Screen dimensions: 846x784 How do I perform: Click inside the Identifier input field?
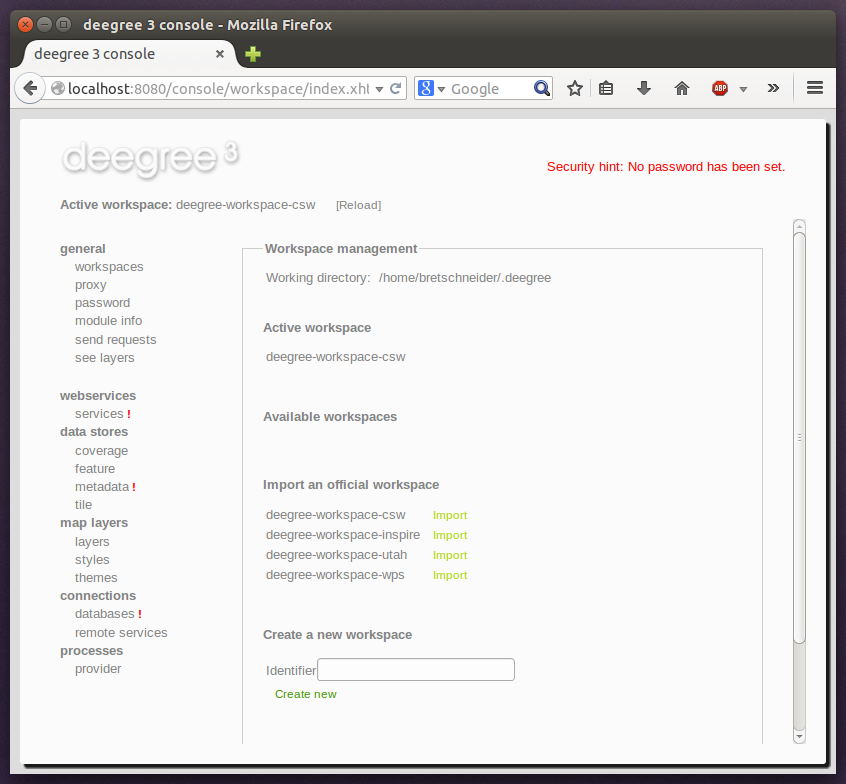pos(415,669)
